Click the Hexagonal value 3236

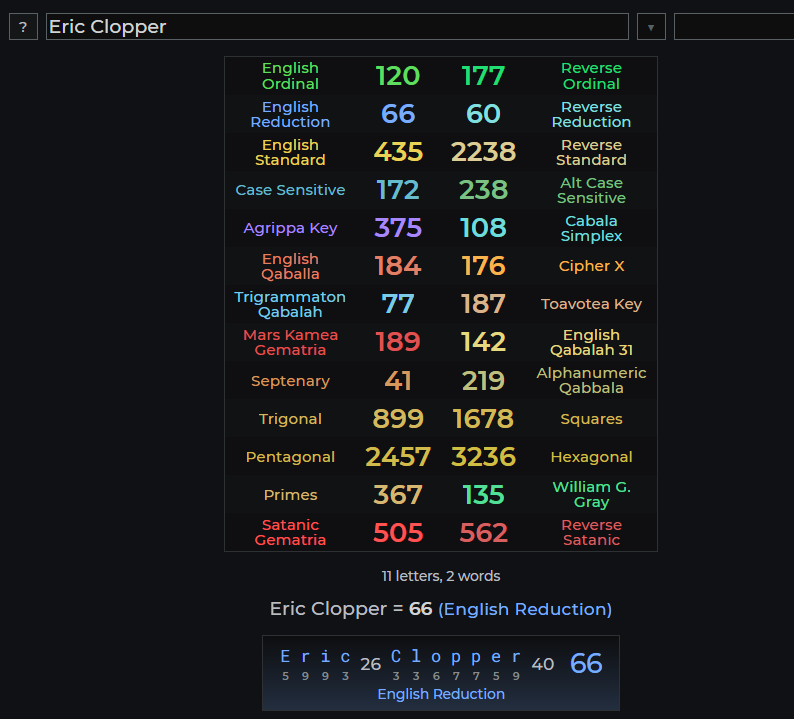pos(483,456)
